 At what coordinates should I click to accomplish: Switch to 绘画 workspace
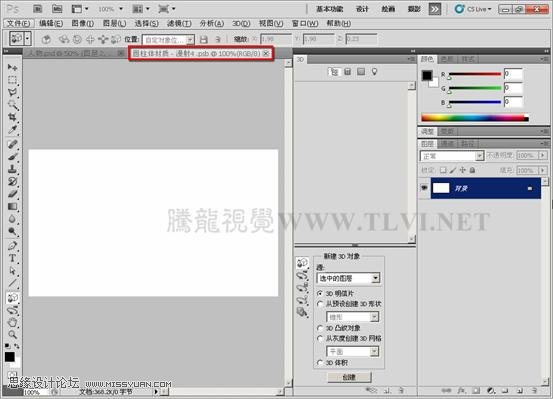pos(388,9)
